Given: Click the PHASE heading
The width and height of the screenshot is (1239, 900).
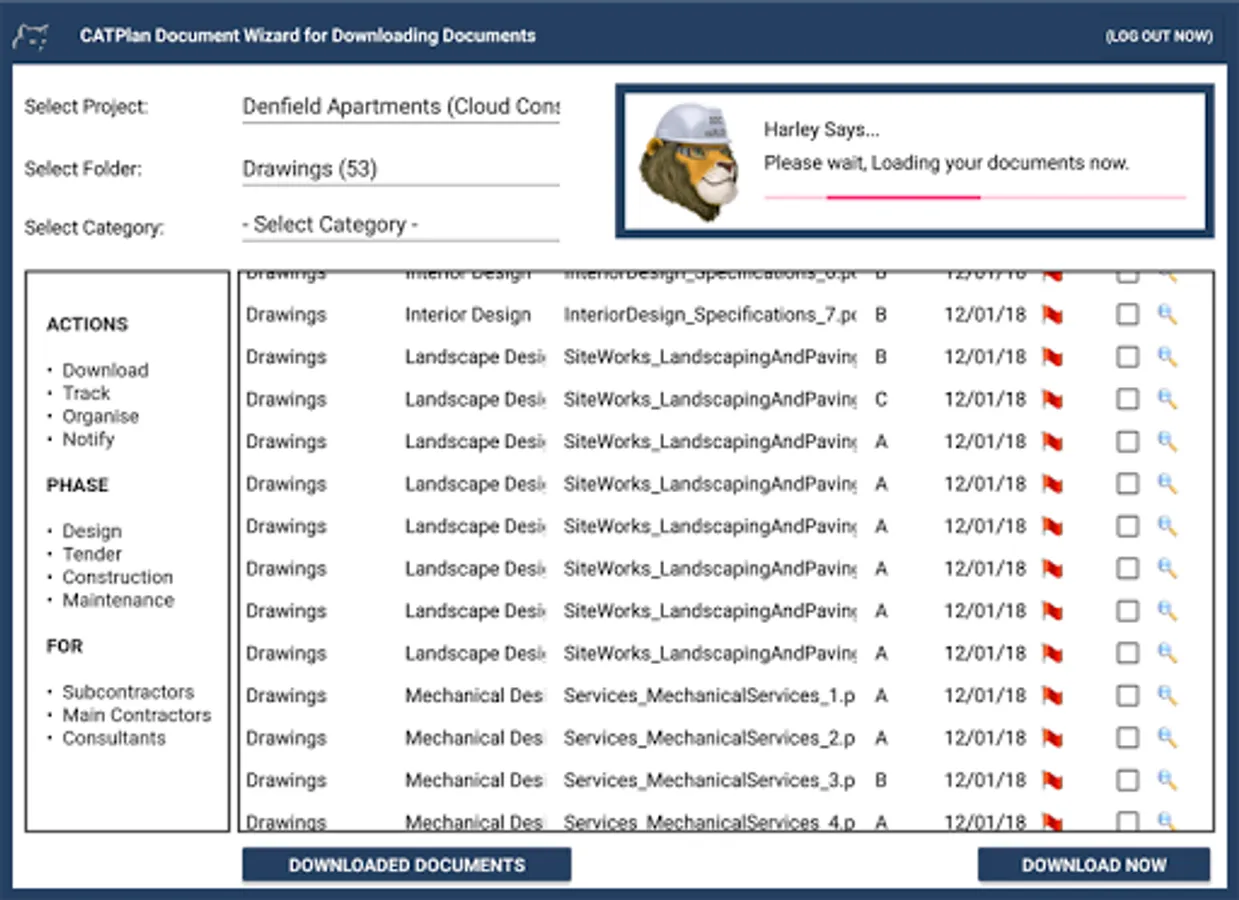Looking at the screenshot, I should pyautogui.click(x=77, y=485).
